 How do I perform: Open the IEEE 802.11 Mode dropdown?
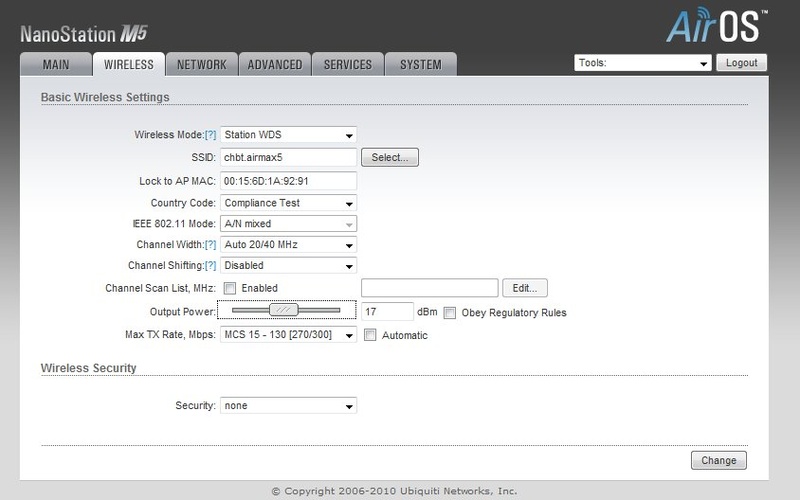288,223
